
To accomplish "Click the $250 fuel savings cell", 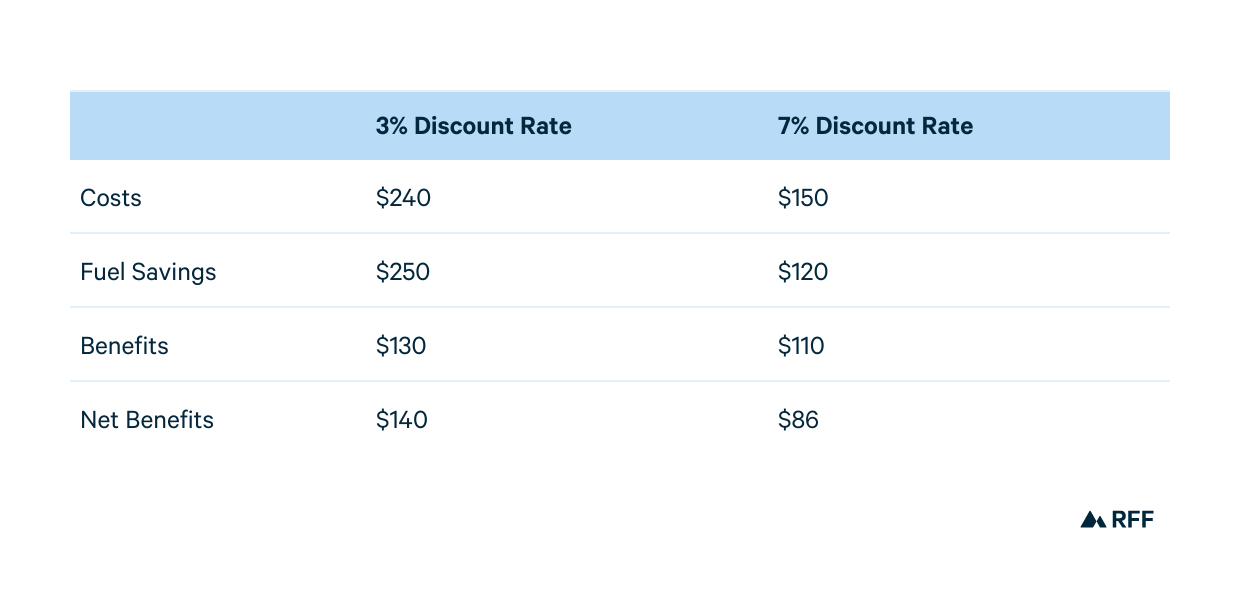I will click(x=403, y=272).
